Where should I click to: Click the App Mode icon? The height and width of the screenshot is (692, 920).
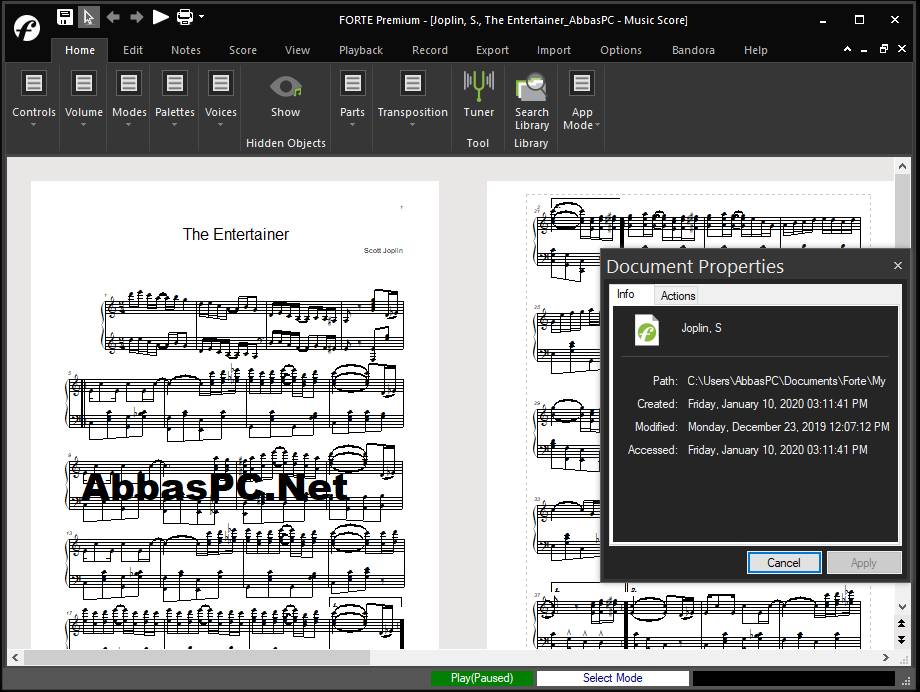pos(581,83)
